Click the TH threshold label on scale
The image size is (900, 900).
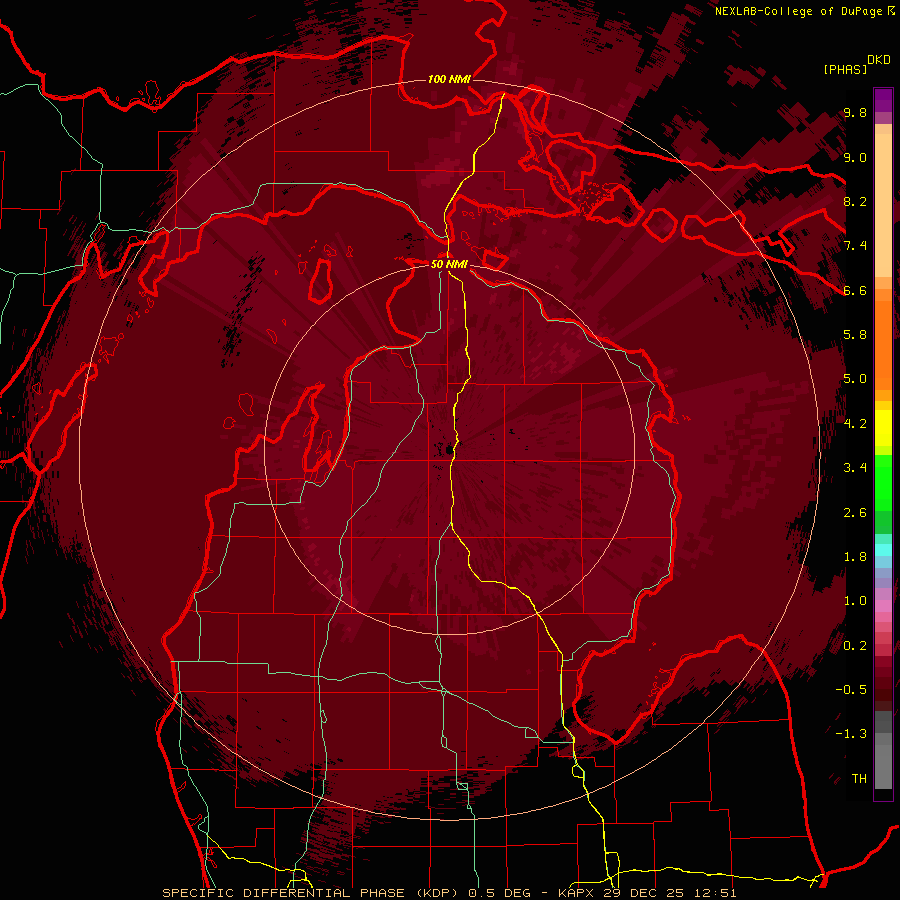point(859,779)
